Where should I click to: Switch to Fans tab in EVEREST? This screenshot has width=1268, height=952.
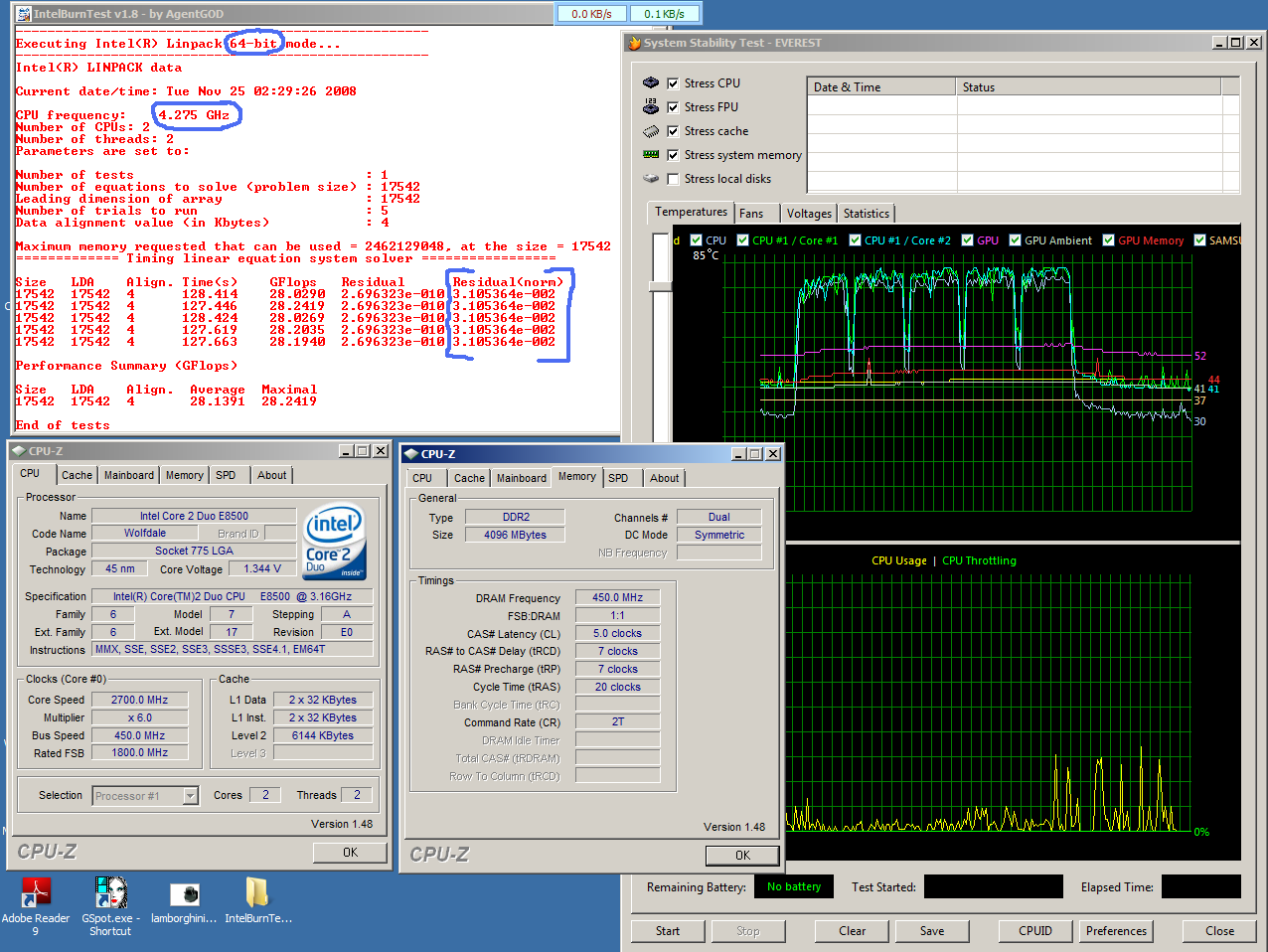[x=751, y=214]
